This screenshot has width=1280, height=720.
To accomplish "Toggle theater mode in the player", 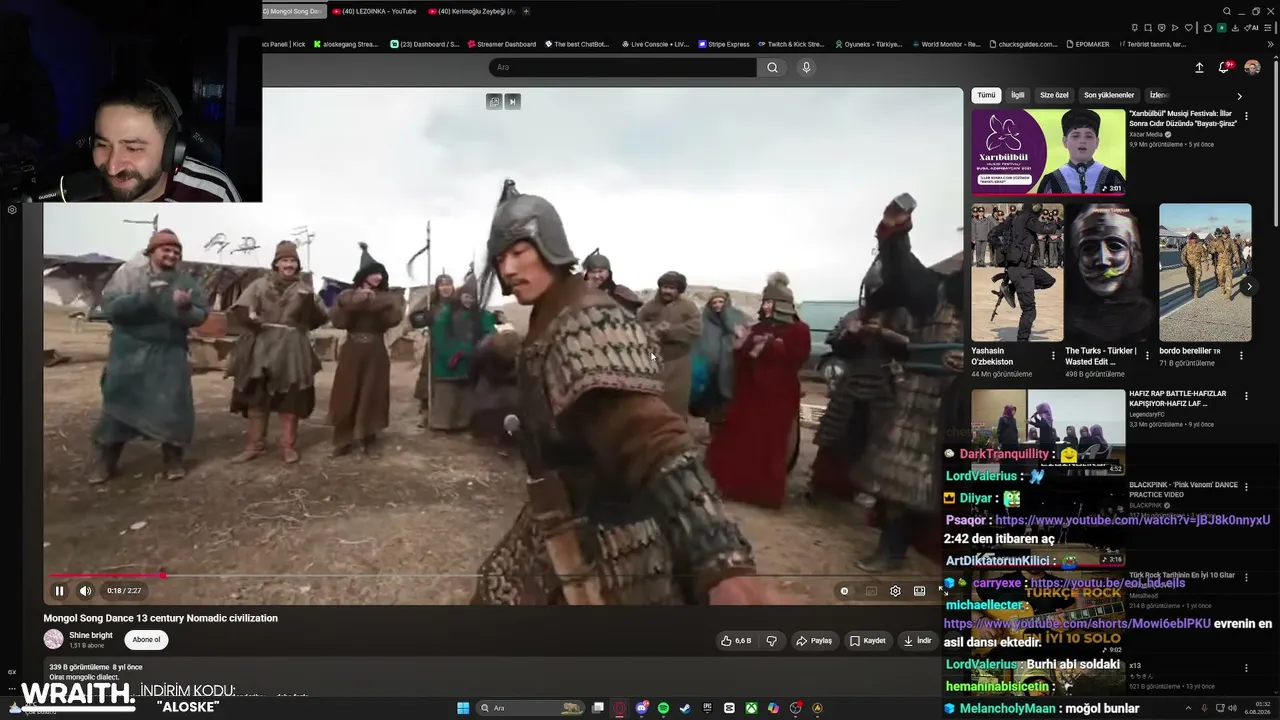I will [x=919, y=591].
